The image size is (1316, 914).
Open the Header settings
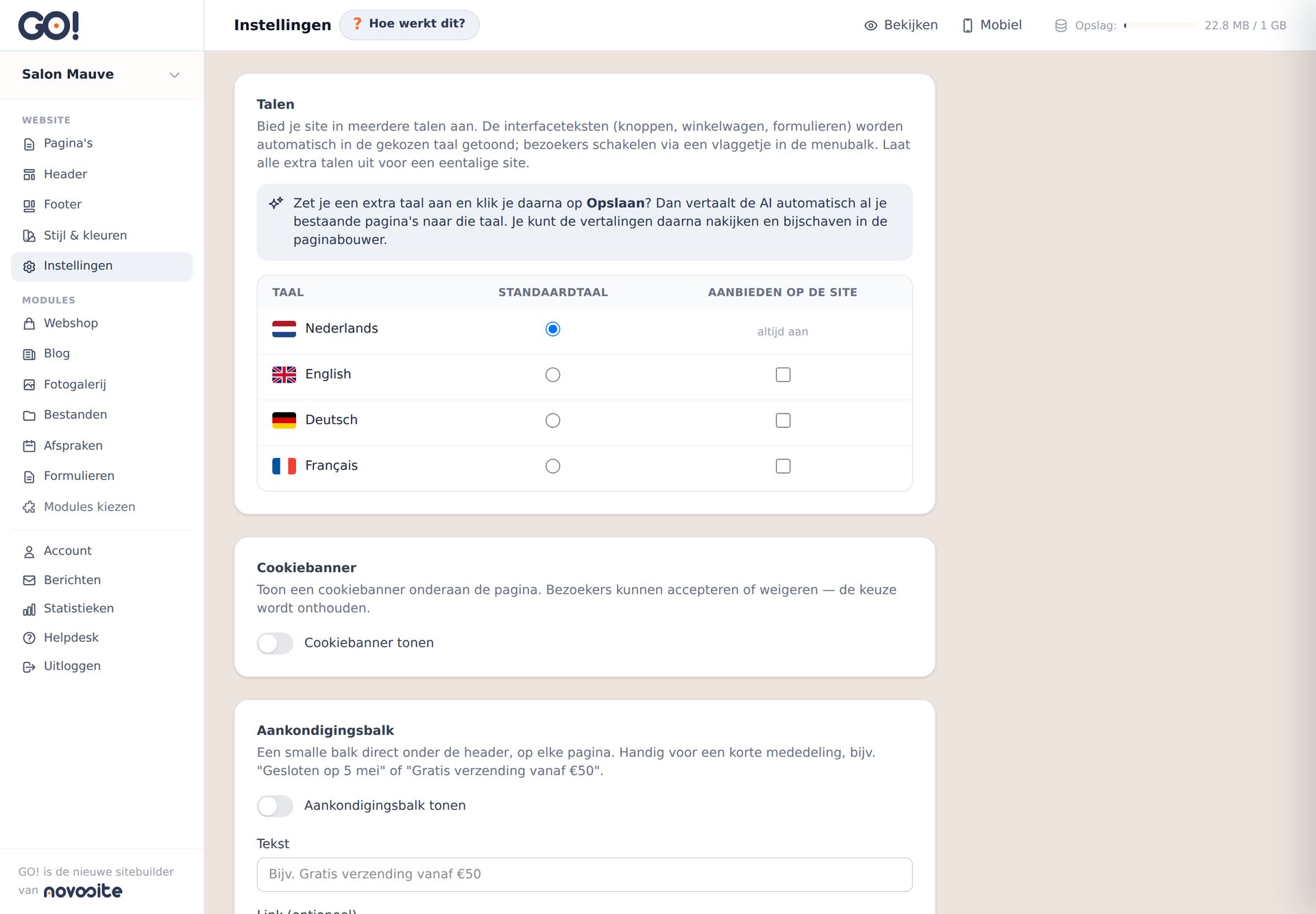point(101,174)
